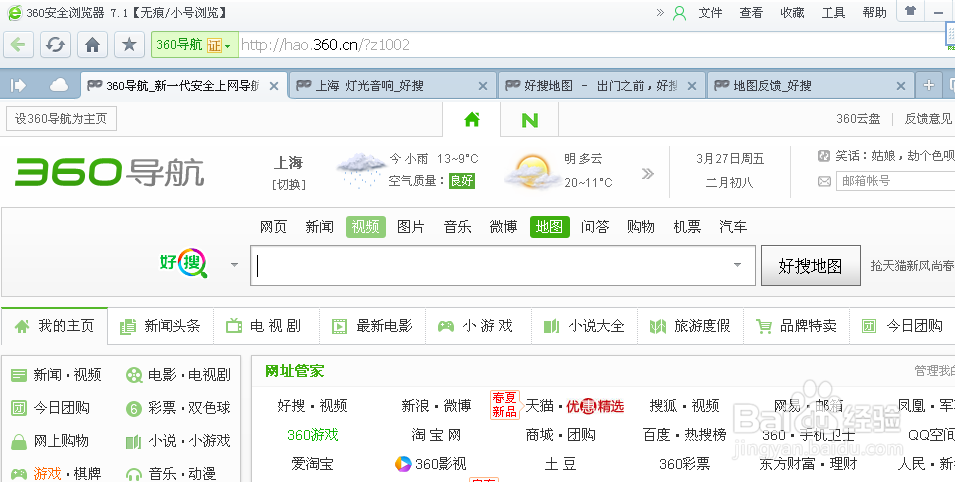Open the 文件 menu
955x482 pixels.
click(710, 12)
